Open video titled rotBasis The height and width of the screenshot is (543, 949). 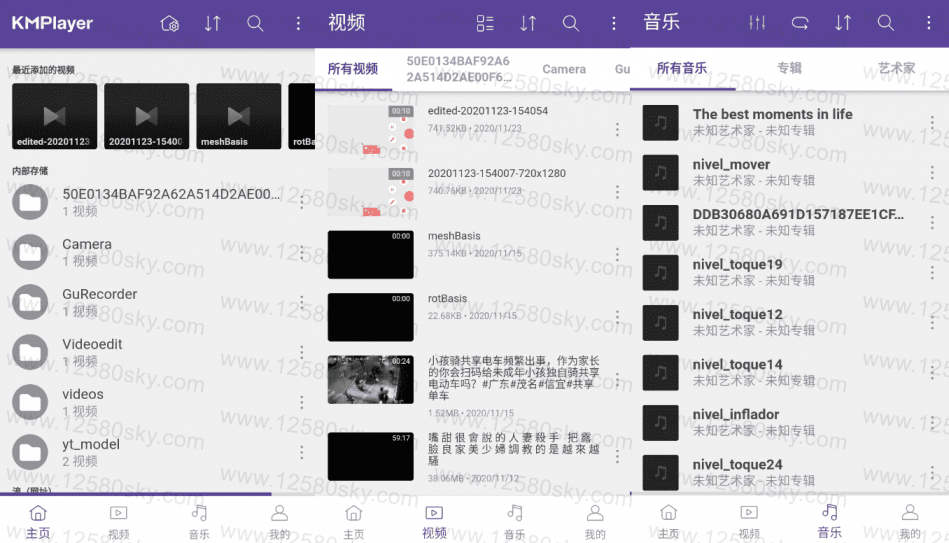click(447, 298)
